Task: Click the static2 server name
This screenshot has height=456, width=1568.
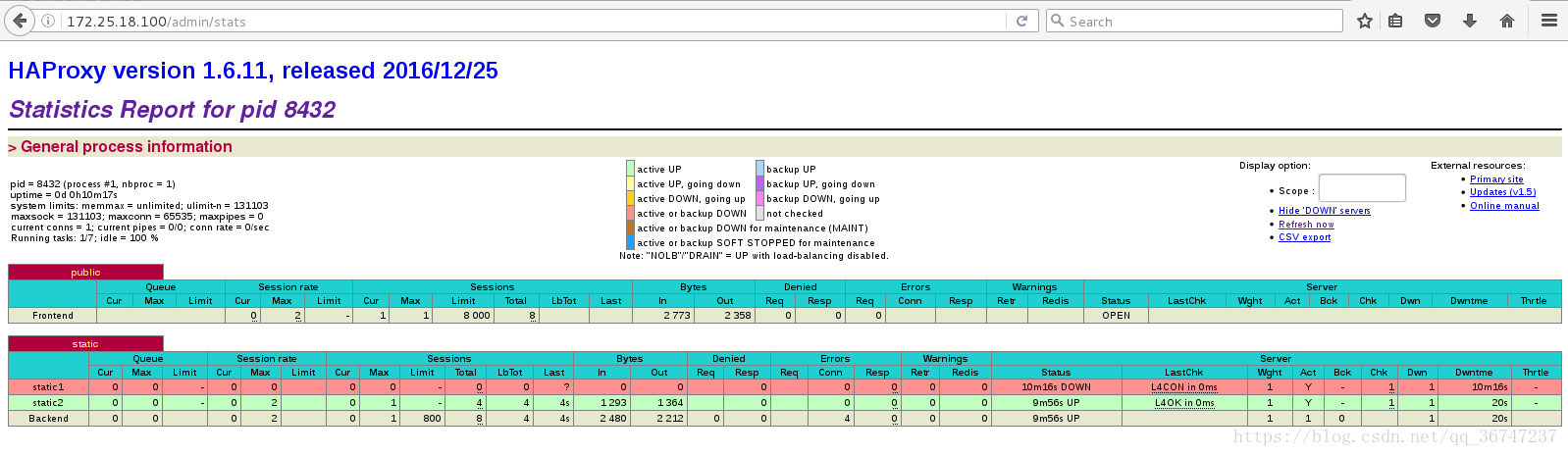Action: point(48,403)
